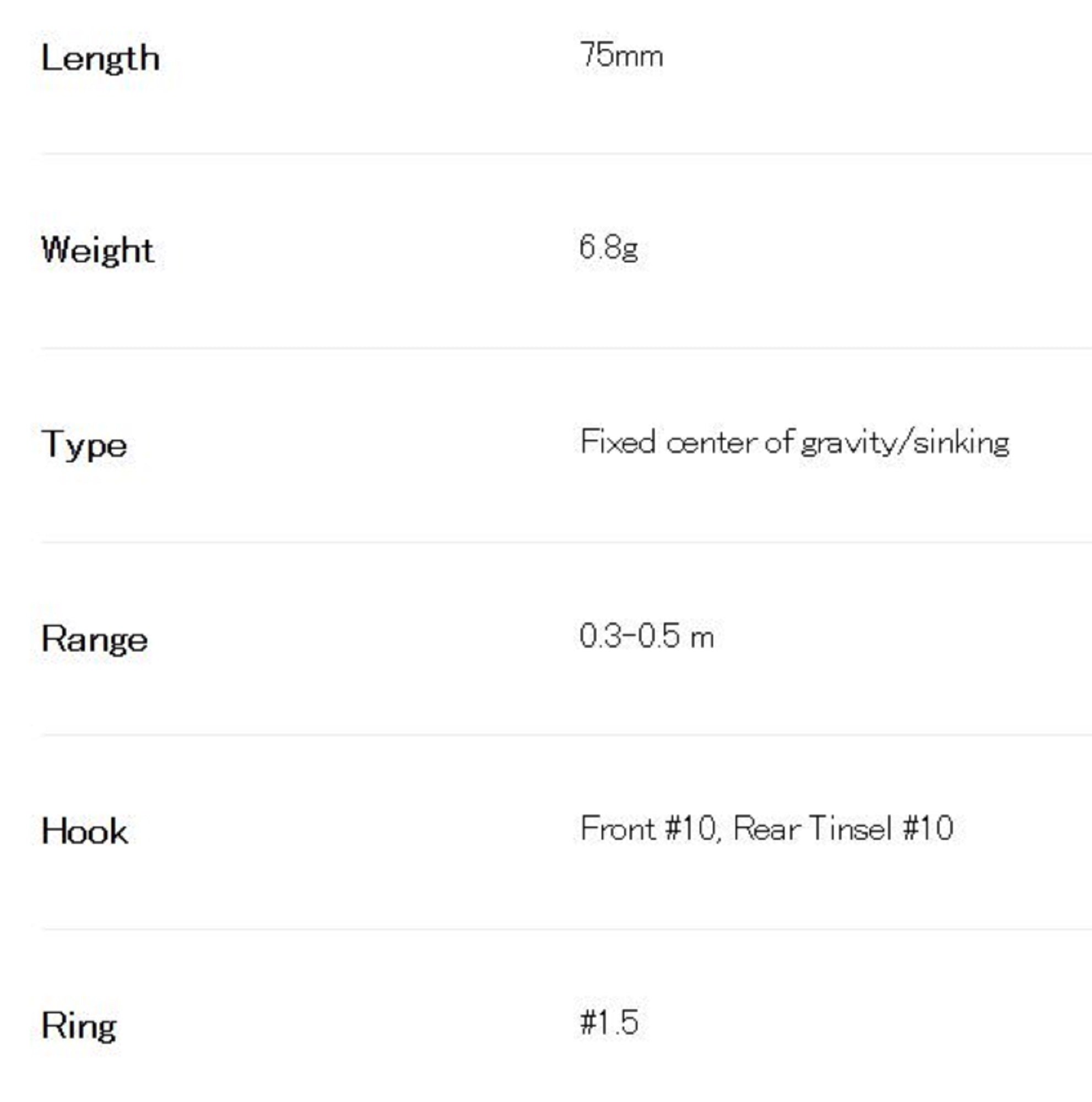Click the Weight label
Viewport: 1092px width, 1102px height.
tap(98, 250)
